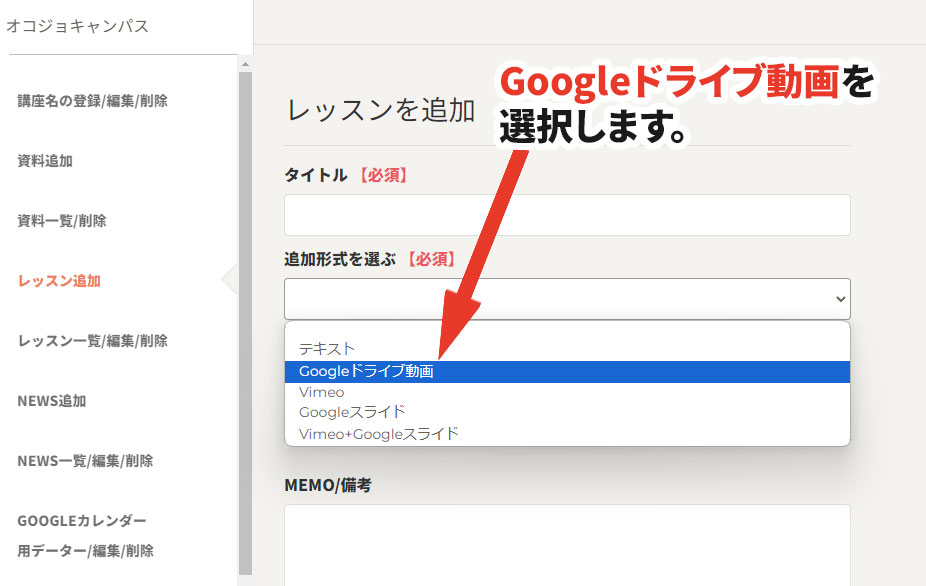Click the レッスンを追加 page heading
The height and width of the screenshot is (586, 926).
tap(381, 111)
